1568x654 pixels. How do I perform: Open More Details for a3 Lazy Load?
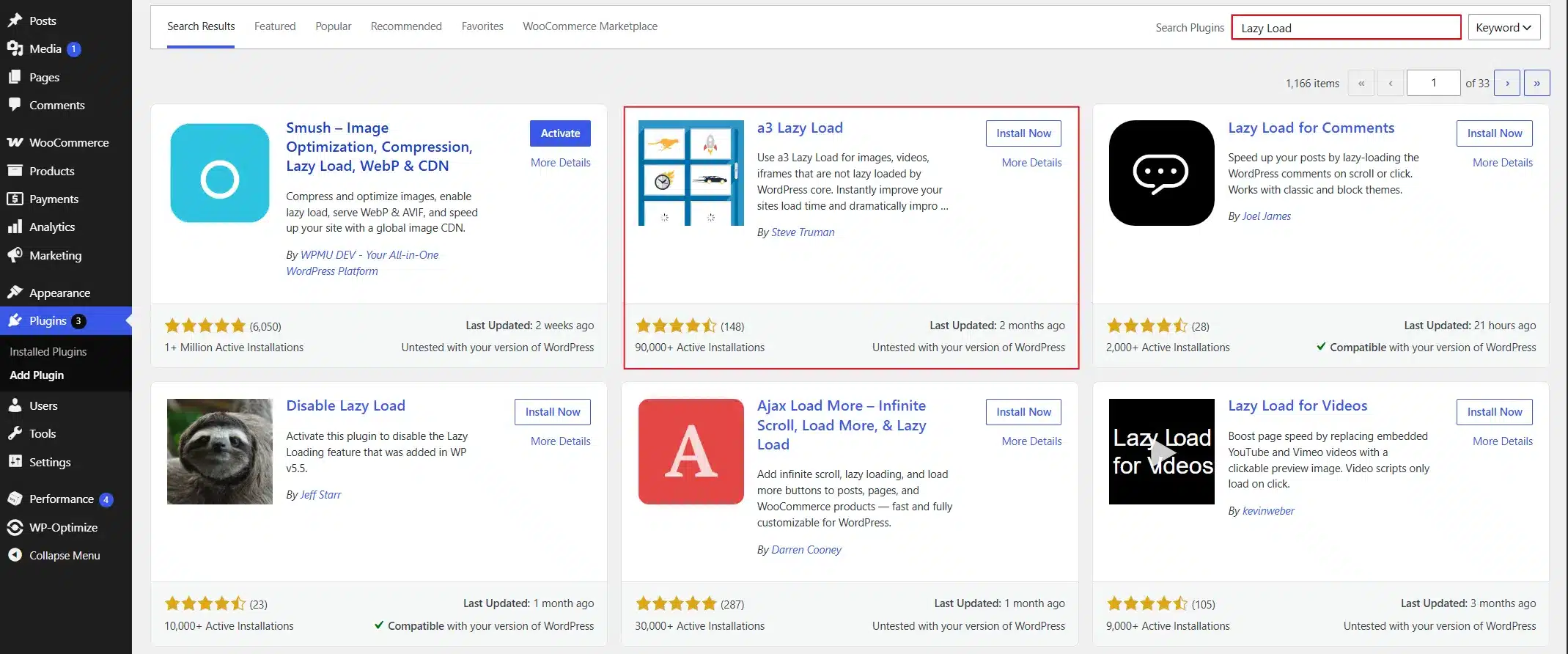pos(1031,163)
